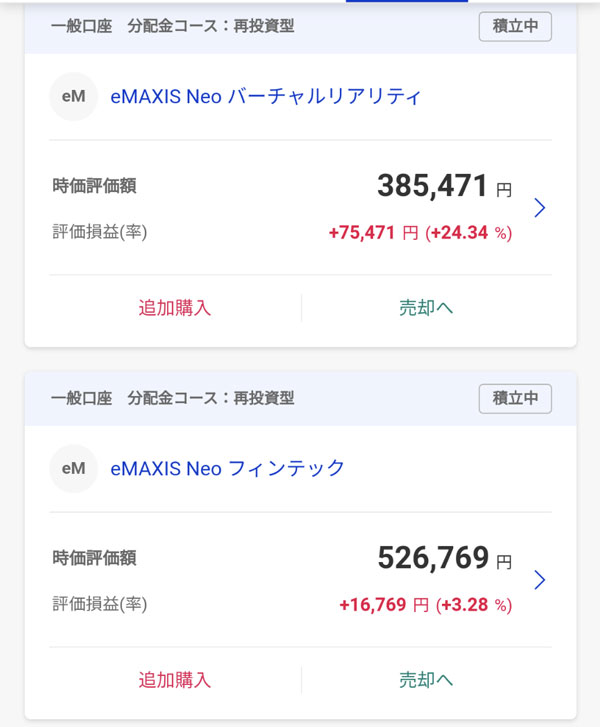Tap 追加購入 for the バーチャルリアリティ fund
This screenshot has width=600, height=727.
(175, 308)
